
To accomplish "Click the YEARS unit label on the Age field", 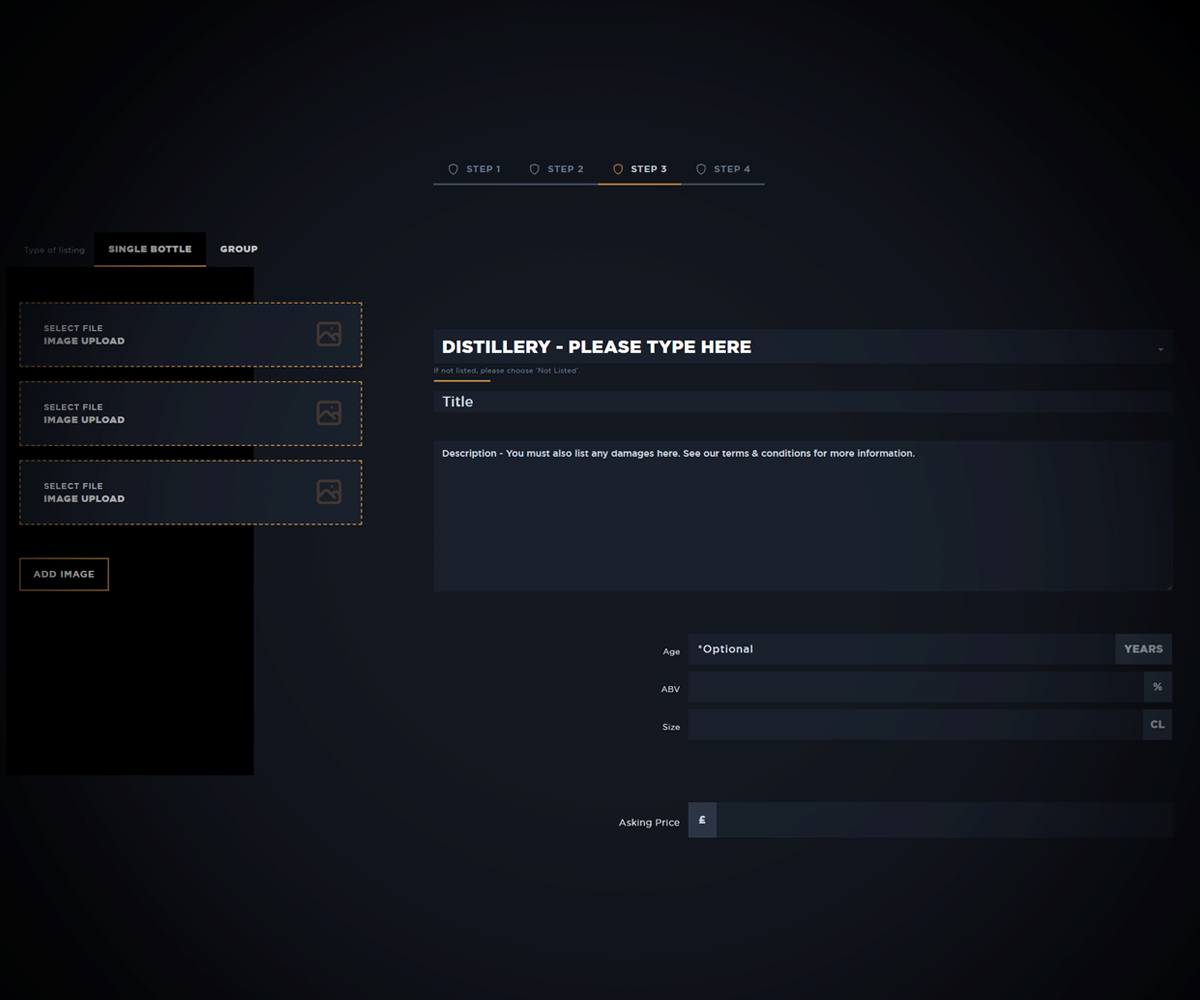I will [1143, 648].
